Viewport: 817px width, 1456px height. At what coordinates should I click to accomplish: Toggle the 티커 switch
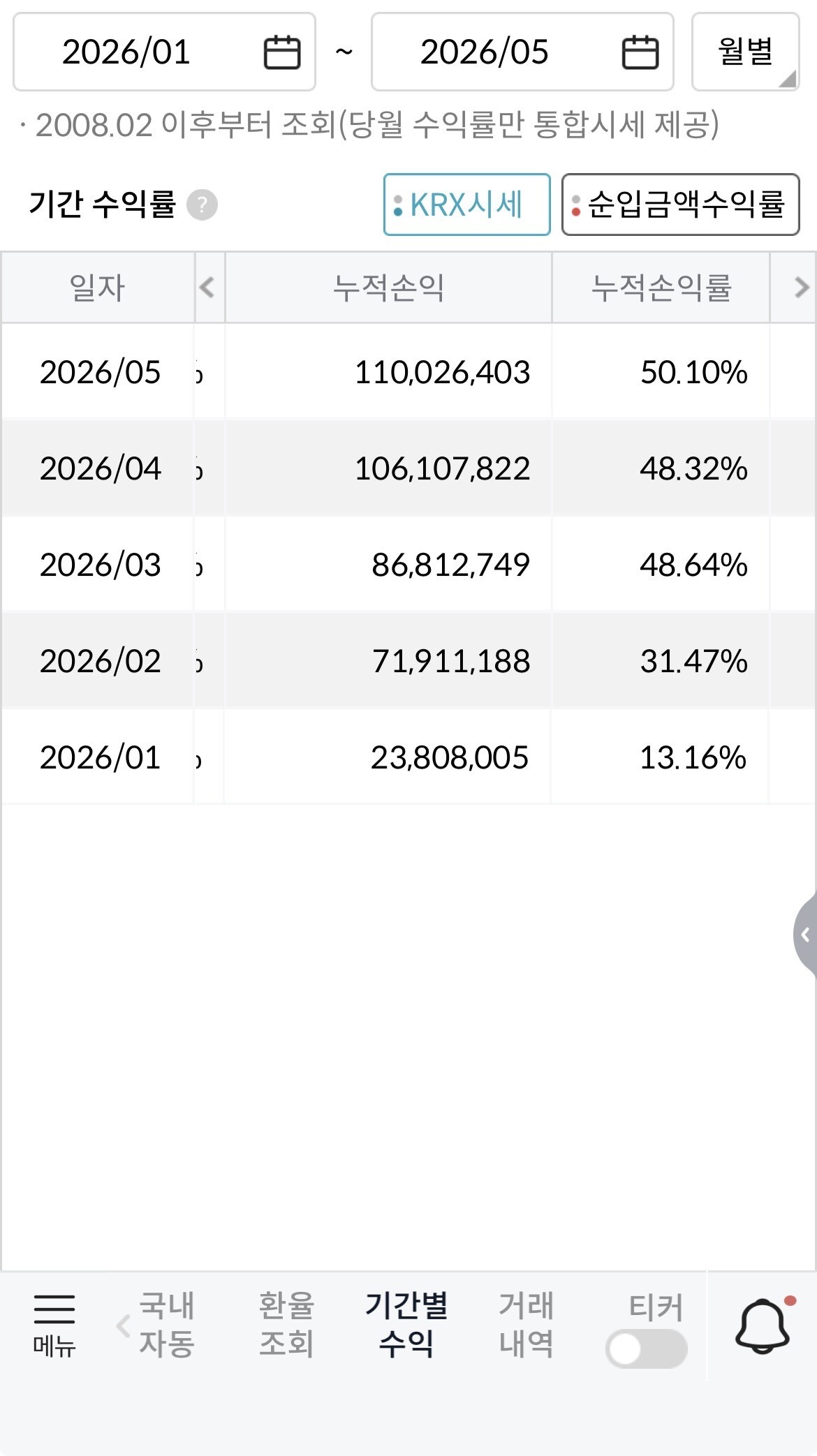click(x=647, y=1349)
